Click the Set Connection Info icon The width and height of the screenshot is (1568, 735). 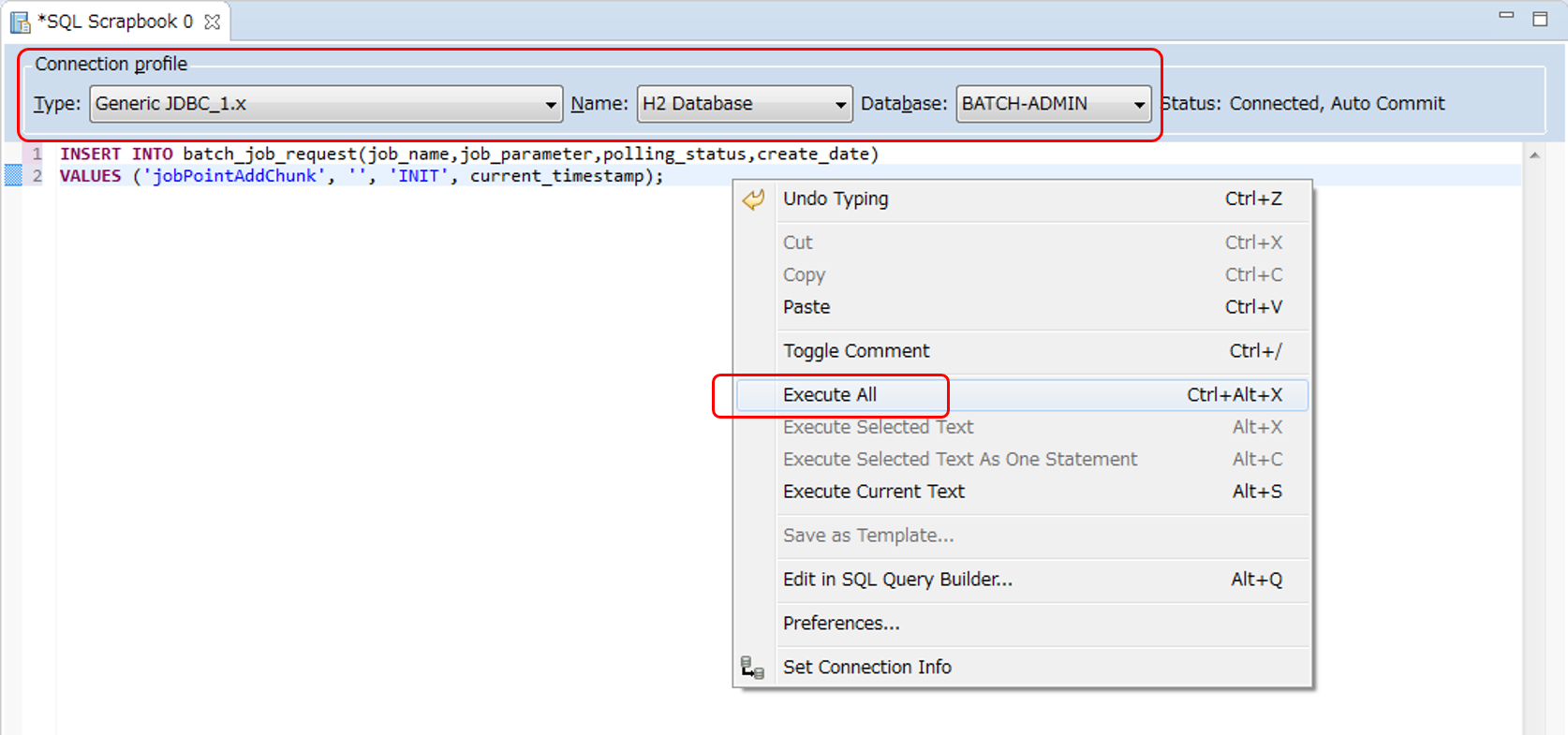(x=753, y=668)
